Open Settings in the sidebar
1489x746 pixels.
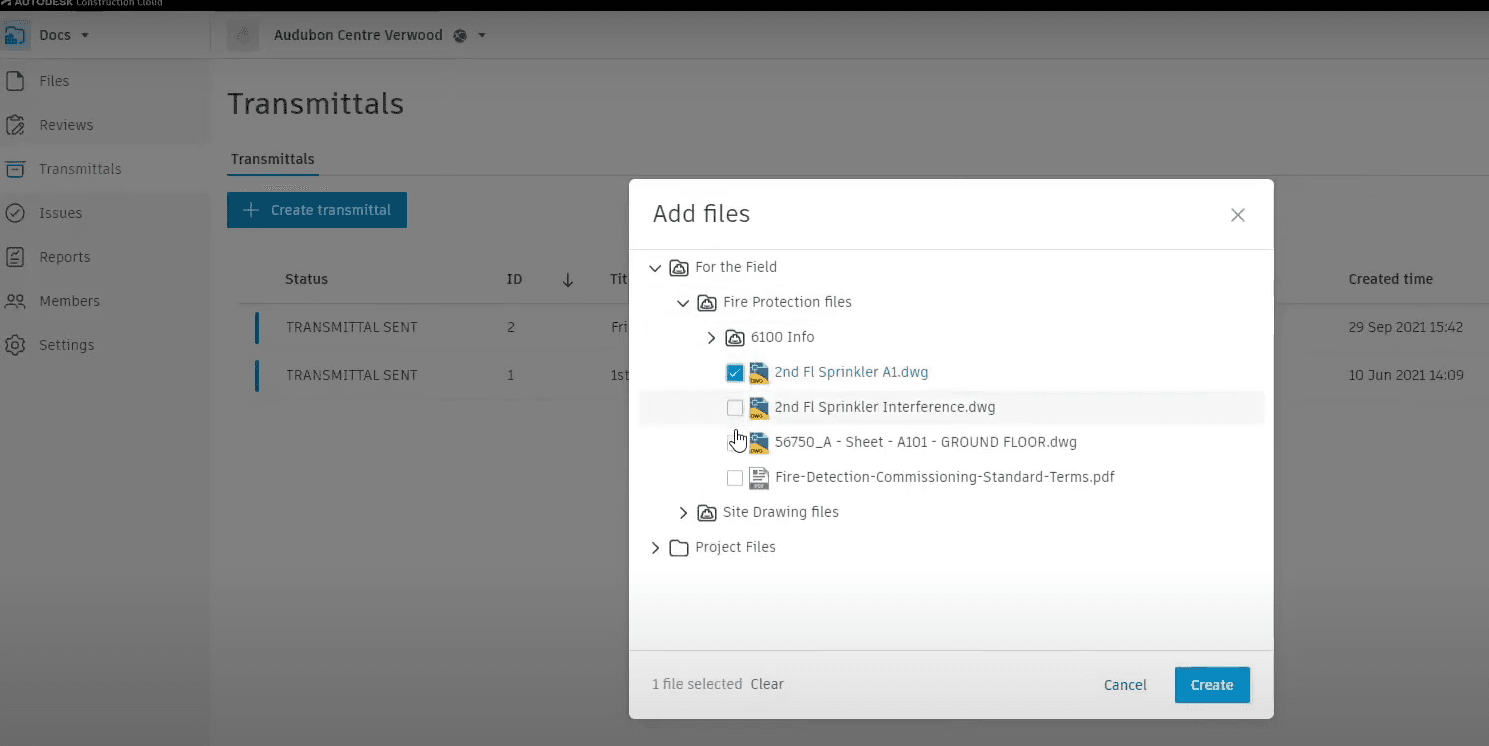tap(66, 345)
